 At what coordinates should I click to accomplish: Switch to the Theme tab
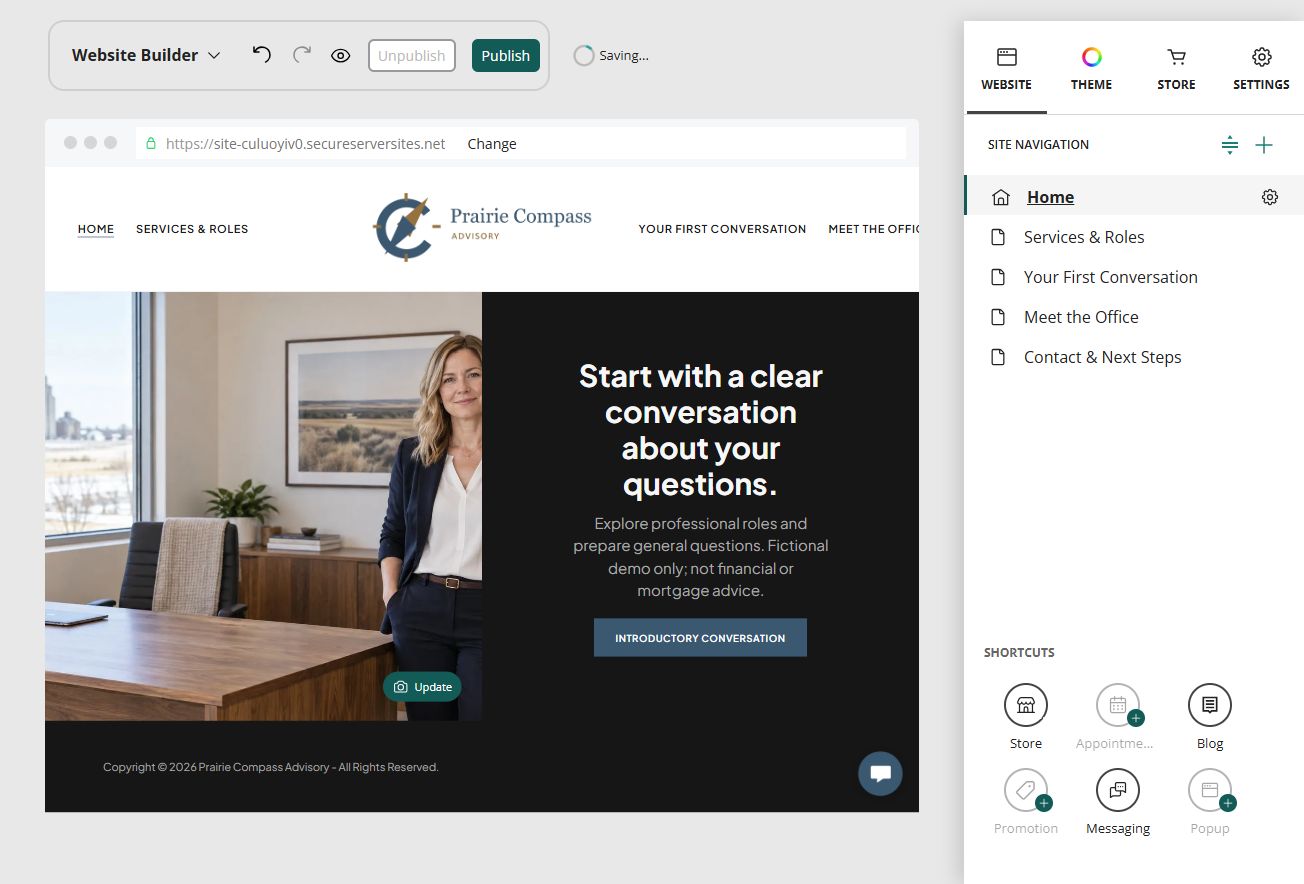(1091, 69)
